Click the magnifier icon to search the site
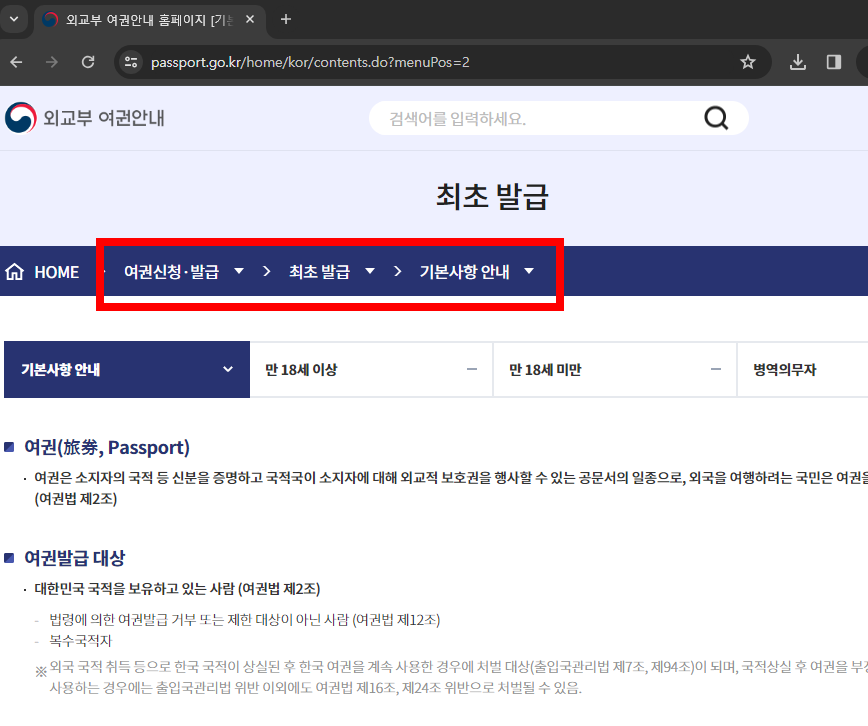868x726 pixels. [x=716, y=117]
